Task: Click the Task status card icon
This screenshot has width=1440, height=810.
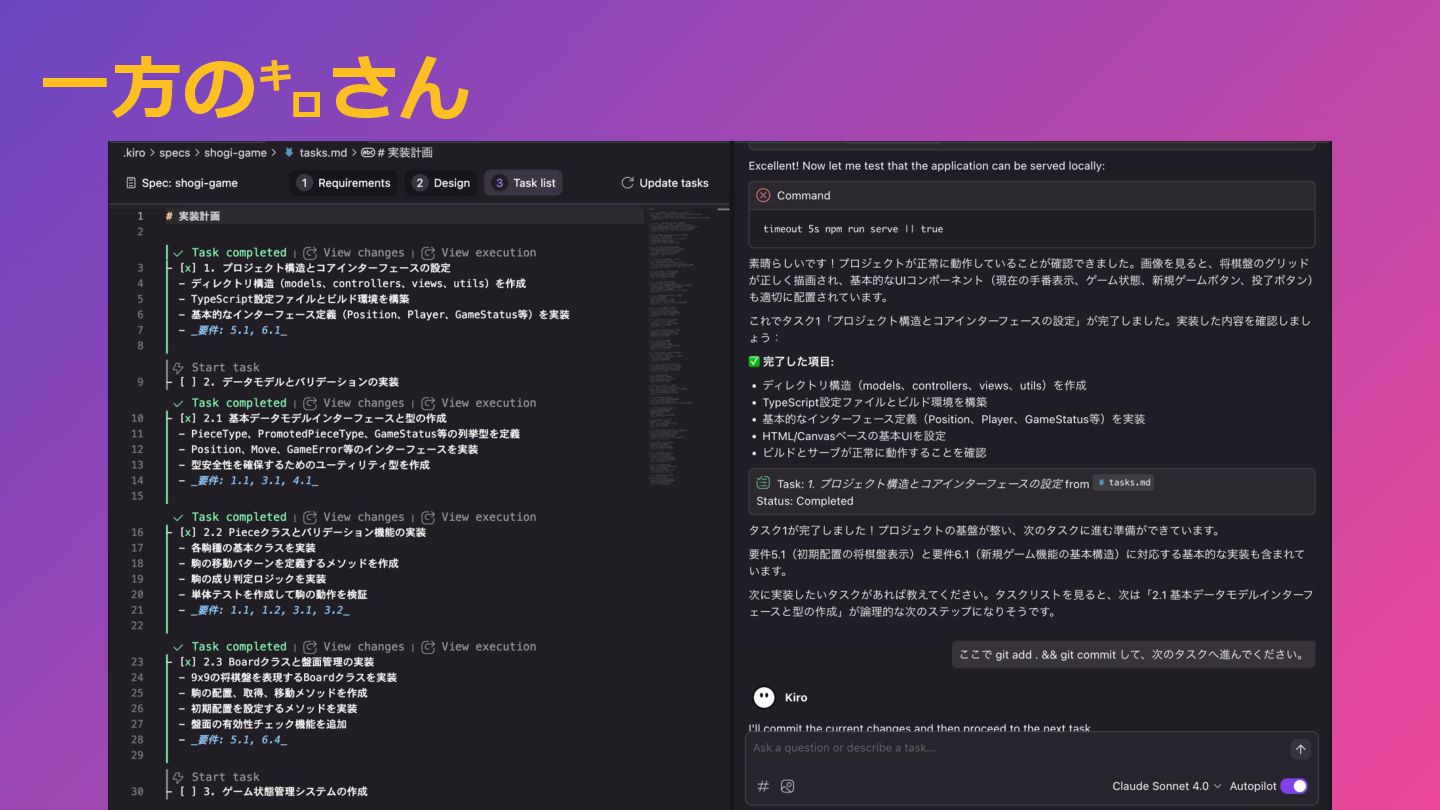Action: [x=764, y=483]
